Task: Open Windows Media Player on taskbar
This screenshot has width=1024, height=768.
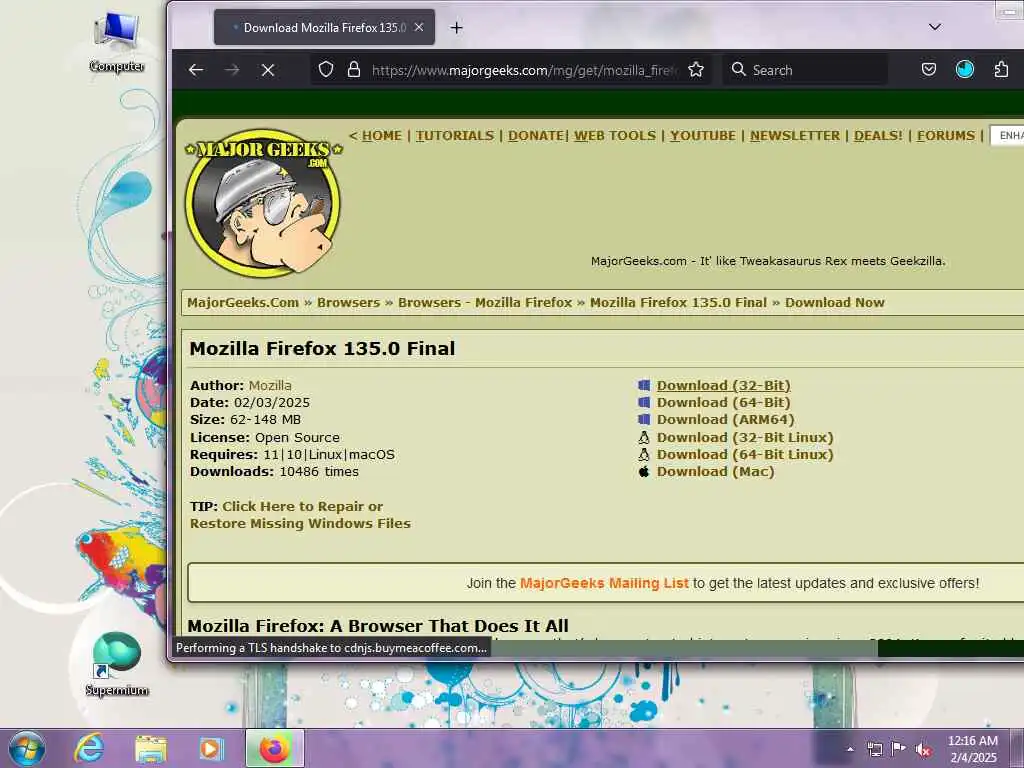Action: coord(211,748)
